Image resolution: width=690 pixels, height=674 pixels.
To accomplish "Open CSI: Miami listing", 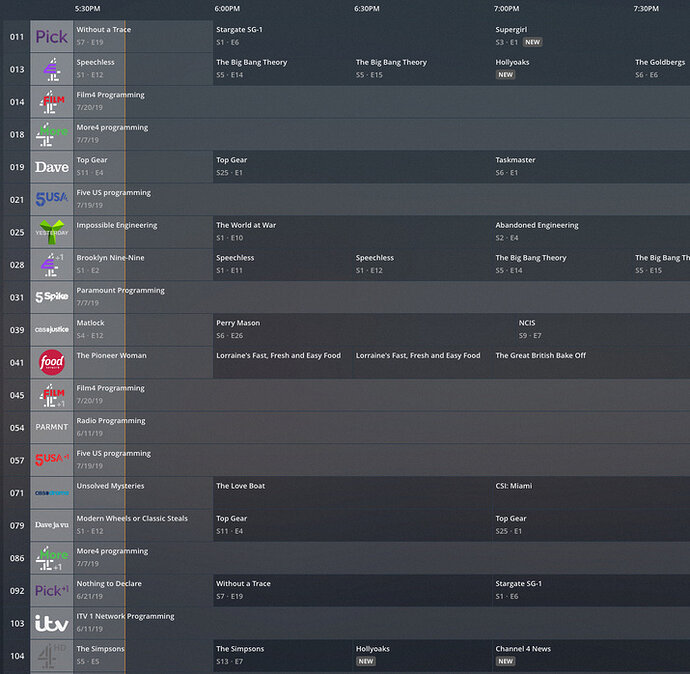I will pyautogui.click(x=591, y=492).
